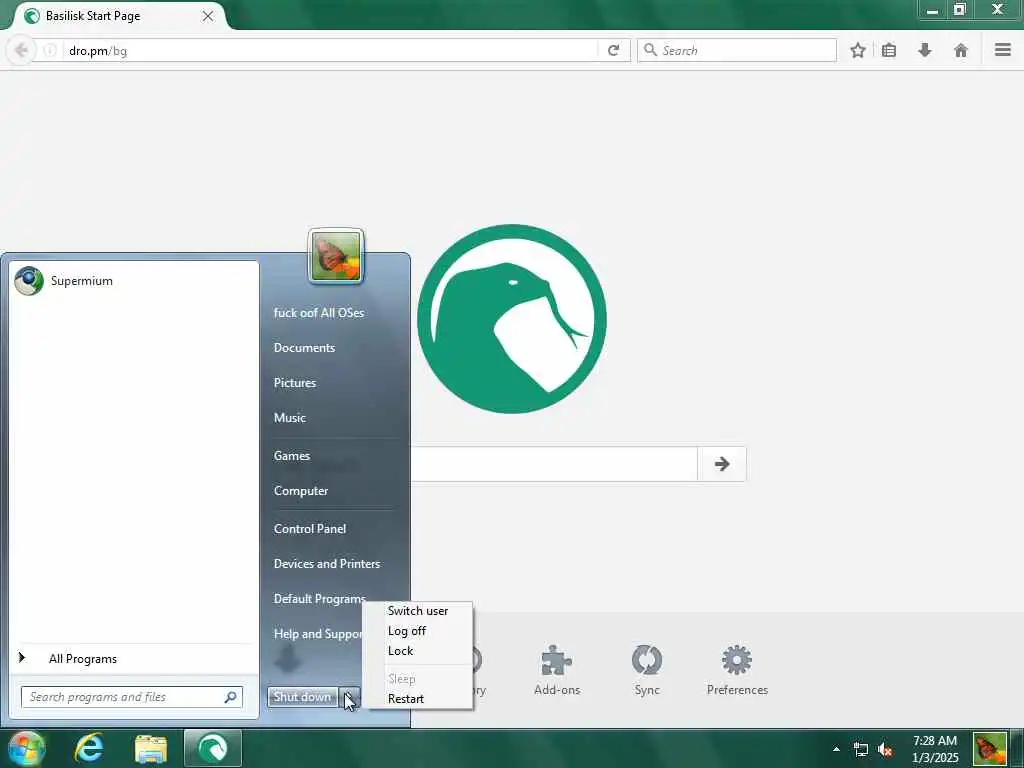
Task: Open the user folder link in Start menu
Action: [x=319, y=313]
